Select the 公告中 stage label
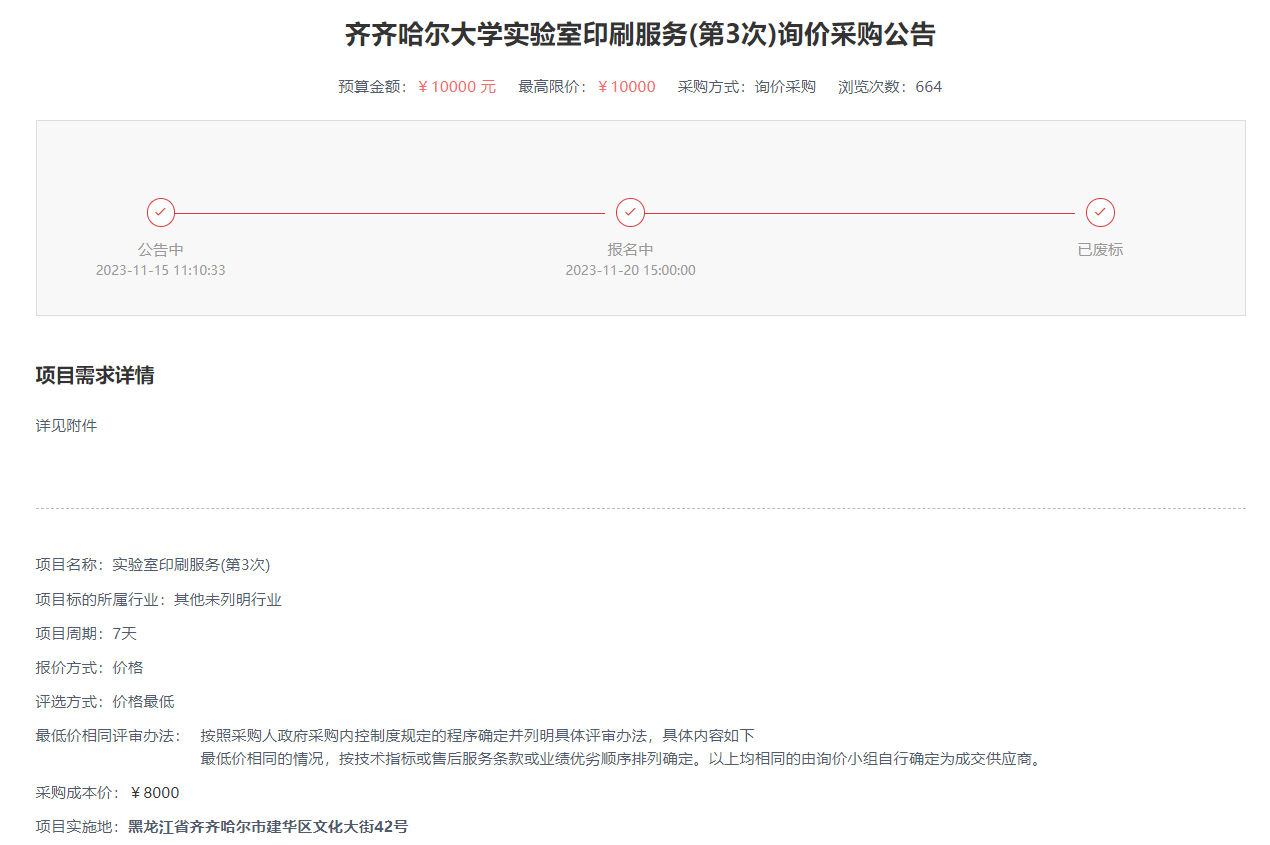The height and width of the screenshot is (845, 1270). (161, 249)
